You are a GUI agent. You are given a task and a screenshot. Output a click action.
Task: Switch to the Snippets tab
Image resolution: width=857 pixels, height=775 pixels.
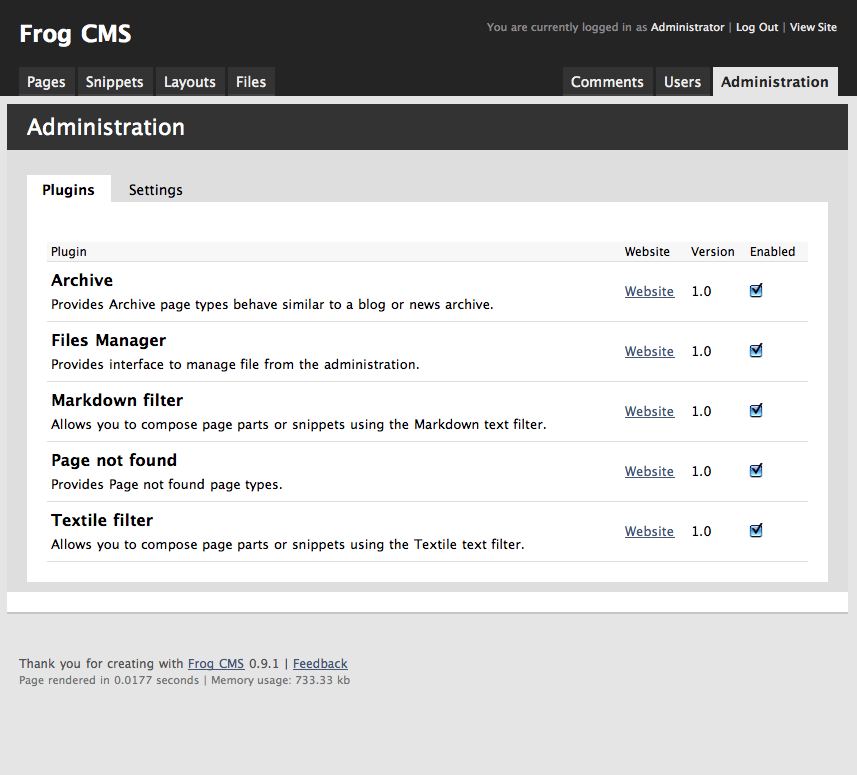[x=115, y=82]
